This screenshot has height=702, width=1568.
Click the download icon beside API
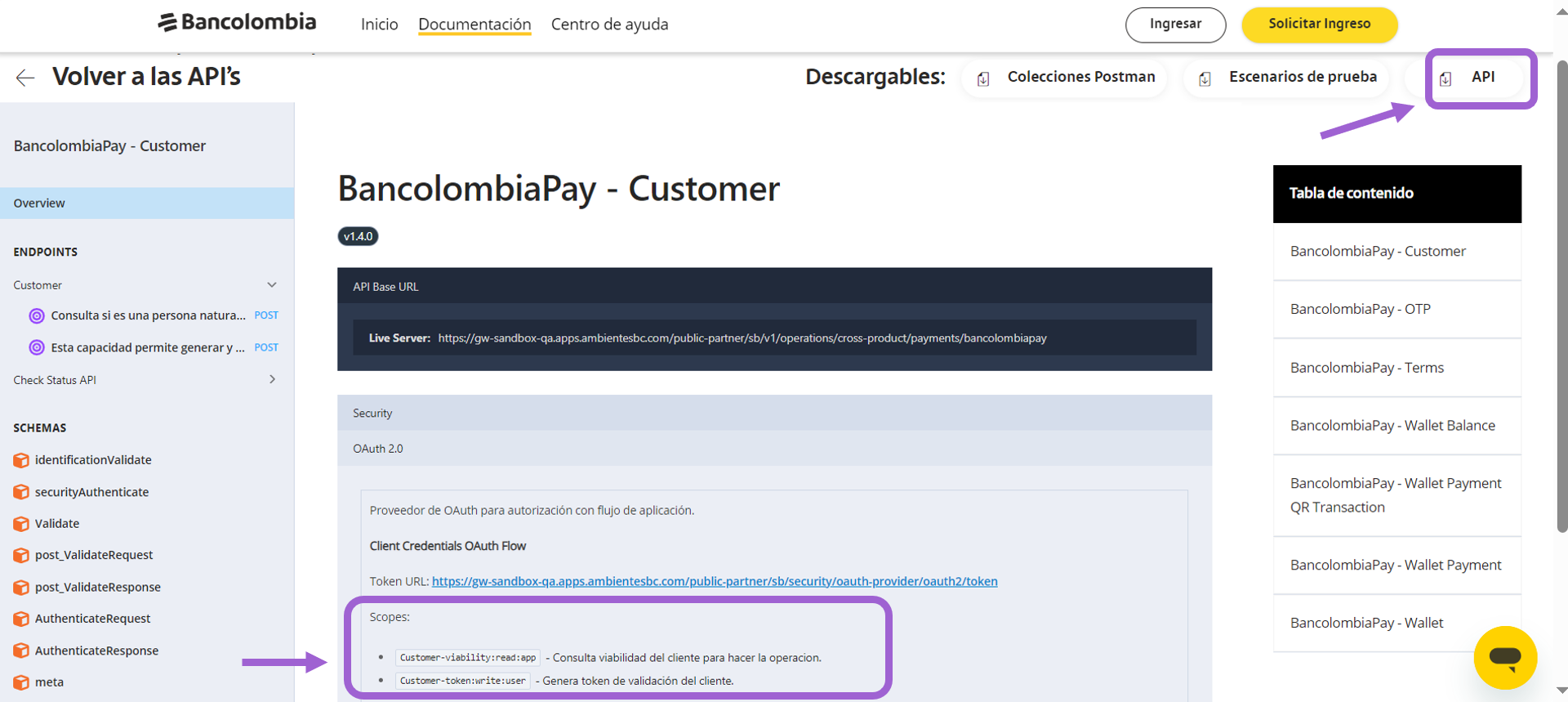(x=1445, y=78)
